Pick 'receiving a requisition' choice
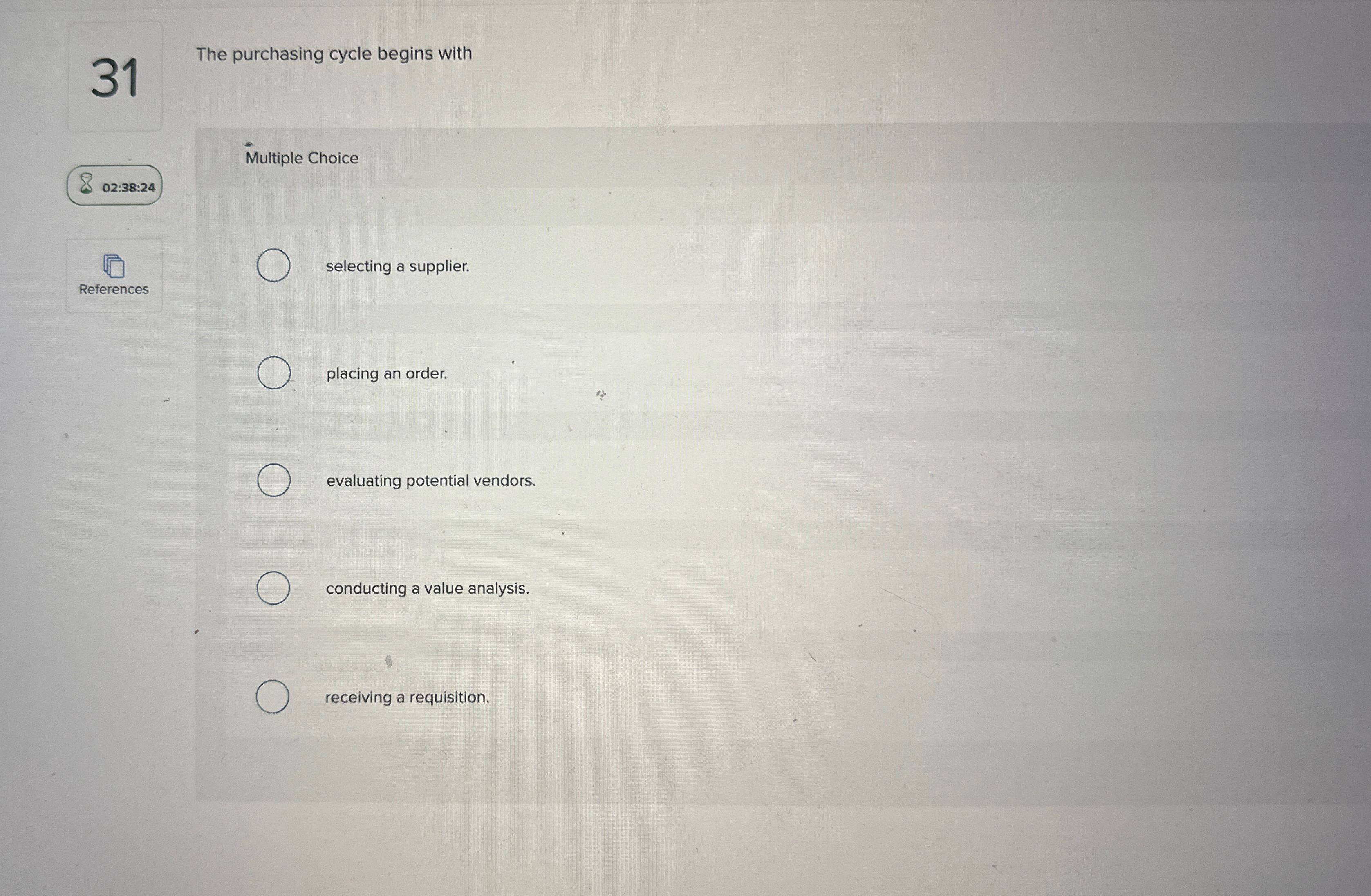 point(273,696)
